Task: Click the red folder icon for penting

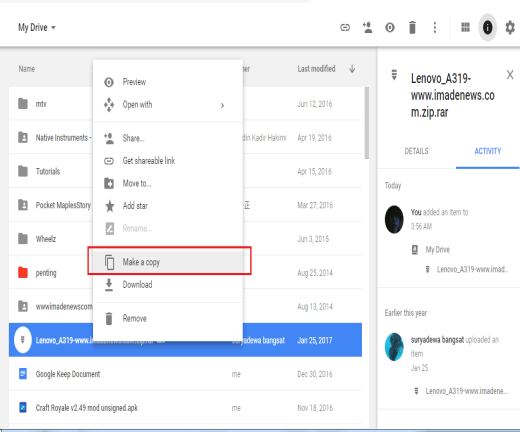Action: [x=23, y=272]
